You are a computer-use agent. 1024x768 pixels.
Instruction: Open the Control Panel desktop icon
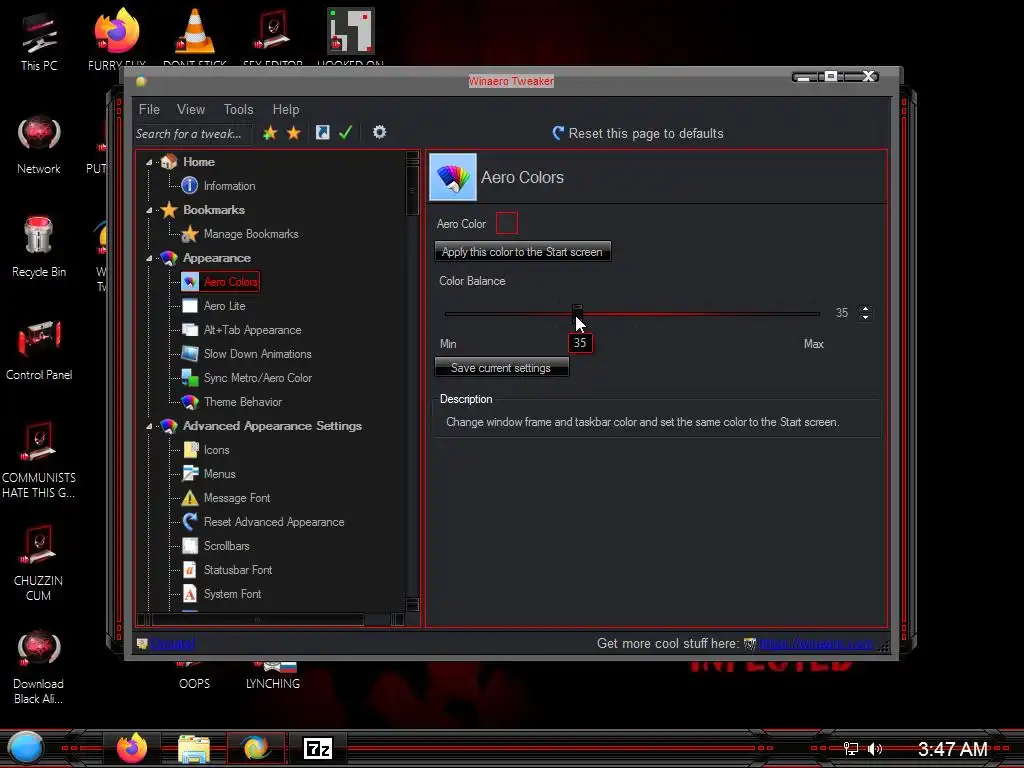39,350
